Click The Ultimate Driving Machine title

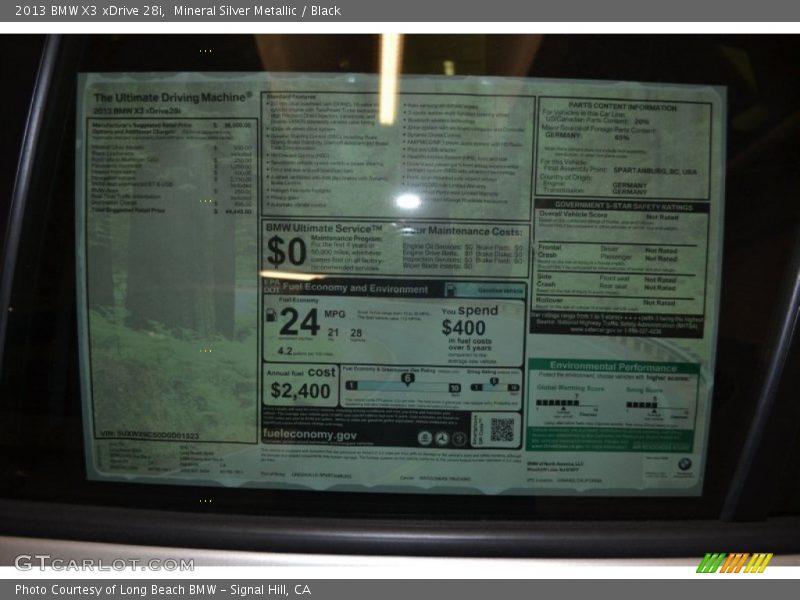[x=172, y=98]
